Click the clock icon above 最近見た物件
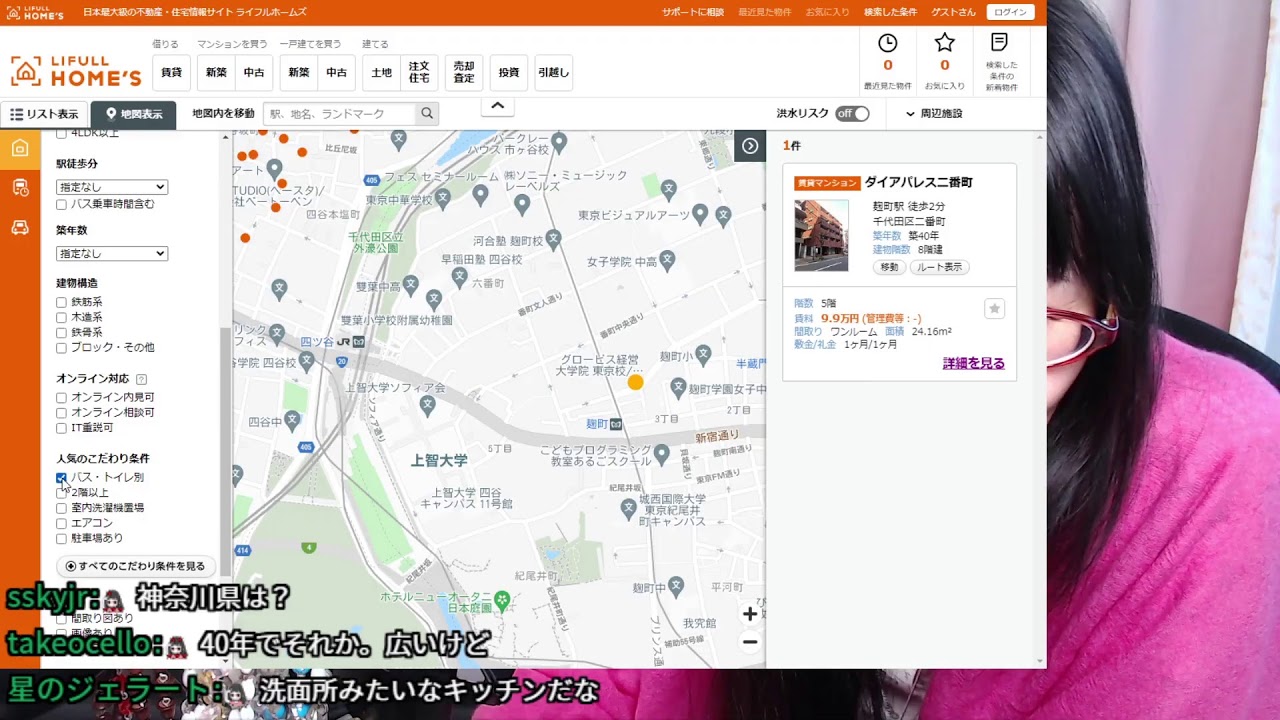Image resolution: width=1280 pixels, height=720 pixels. [886, 44]
